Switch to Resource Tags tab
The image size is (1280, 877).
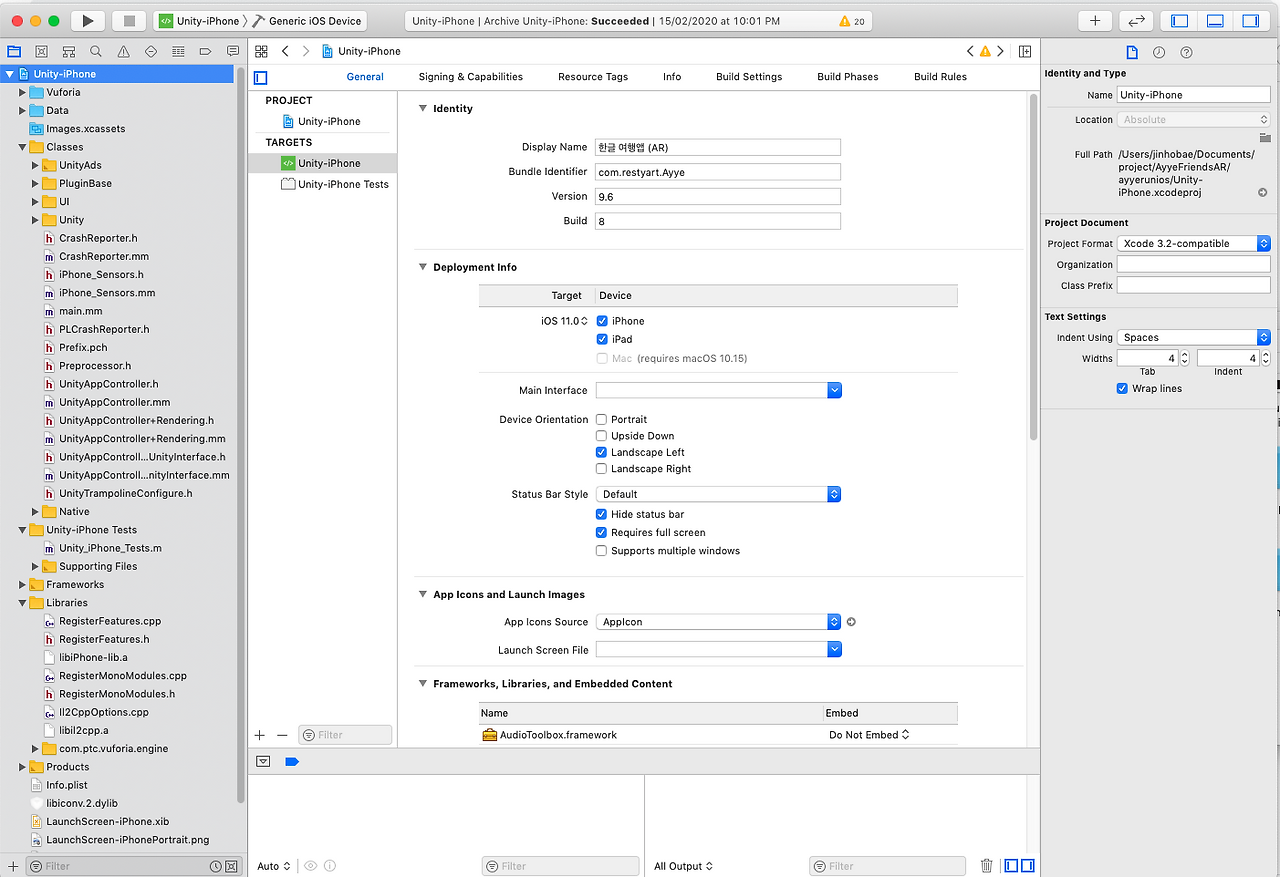point(593,77)
